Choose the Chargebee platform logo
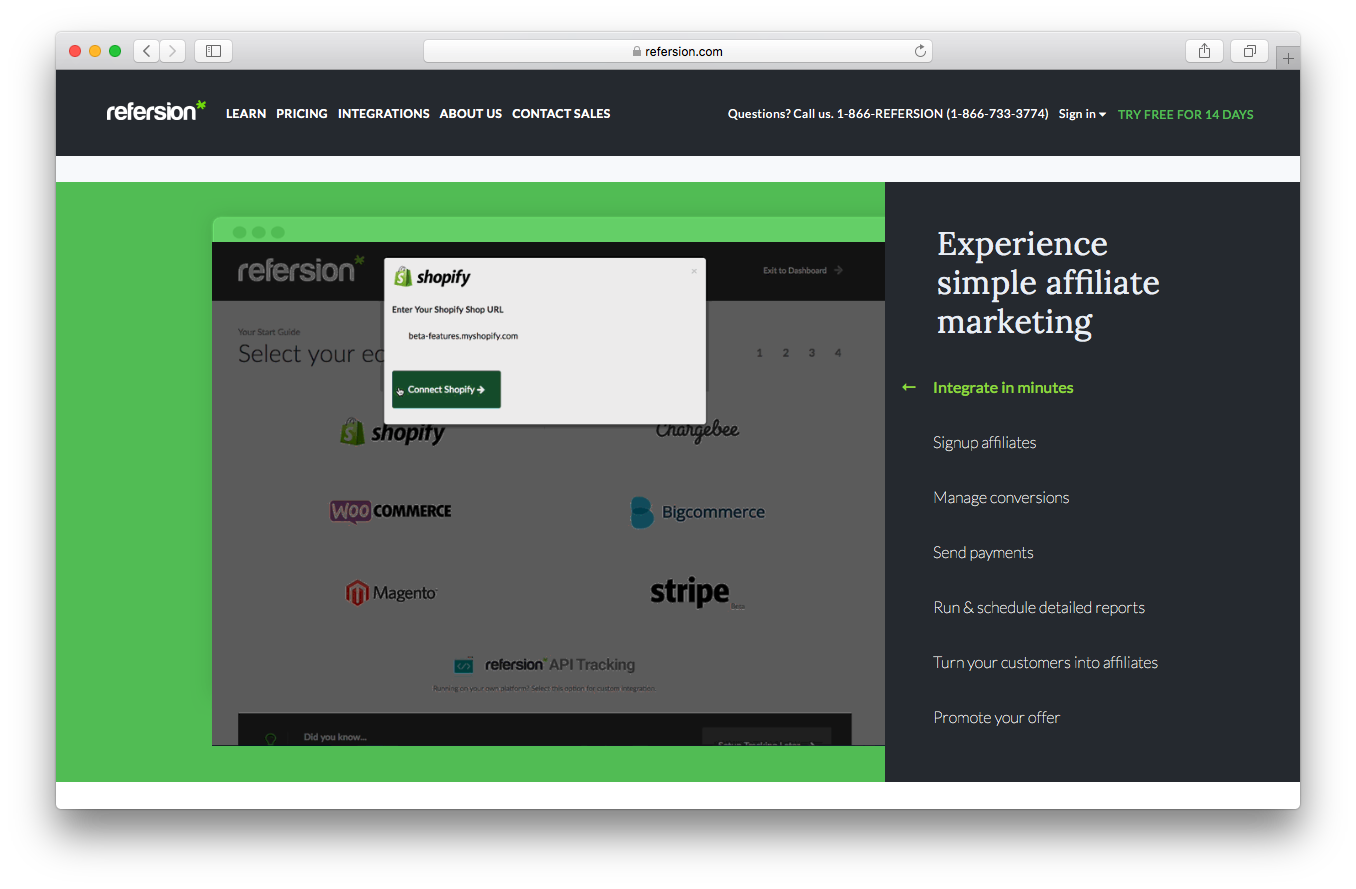 pos(698,431)
